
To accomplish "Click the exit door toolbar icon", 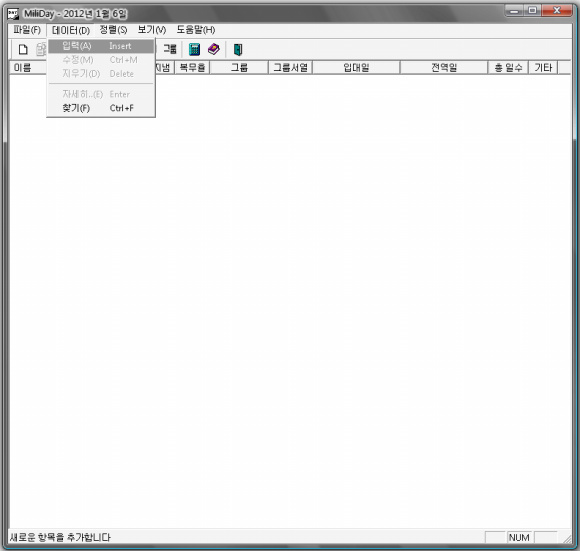I will tap(238, 49).
